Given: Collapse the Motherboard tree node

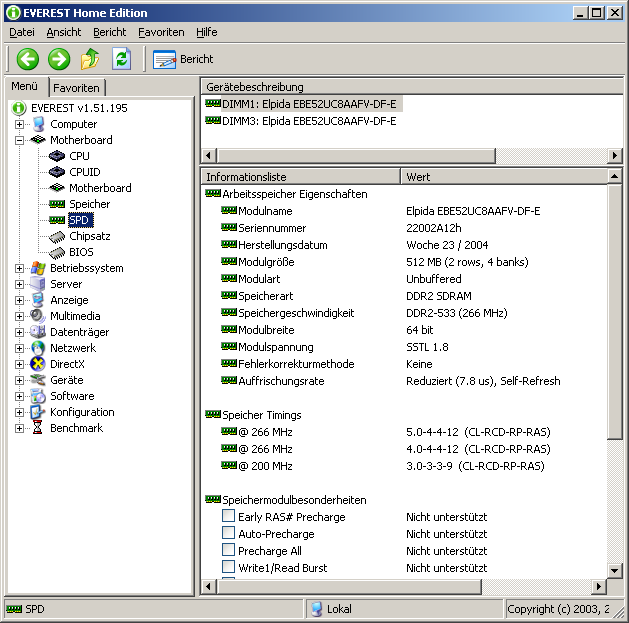Looking at the screenshot, I should pos(19,140).
